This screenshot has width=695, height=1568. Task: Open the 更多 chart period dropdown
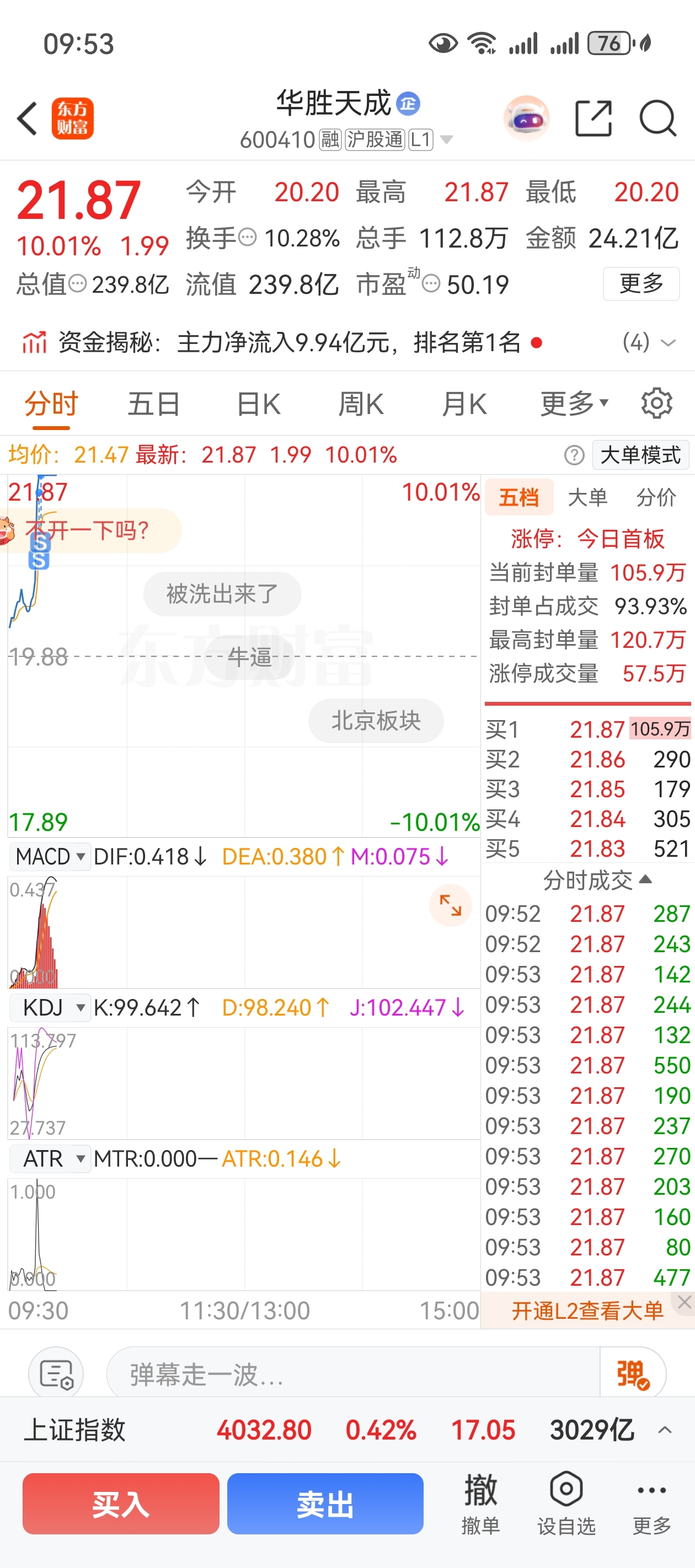click(x=574, y=403)
